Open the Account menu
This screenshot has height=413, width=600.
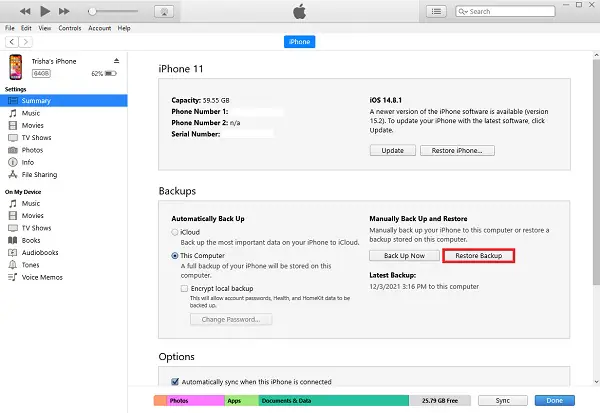point(99,28)
